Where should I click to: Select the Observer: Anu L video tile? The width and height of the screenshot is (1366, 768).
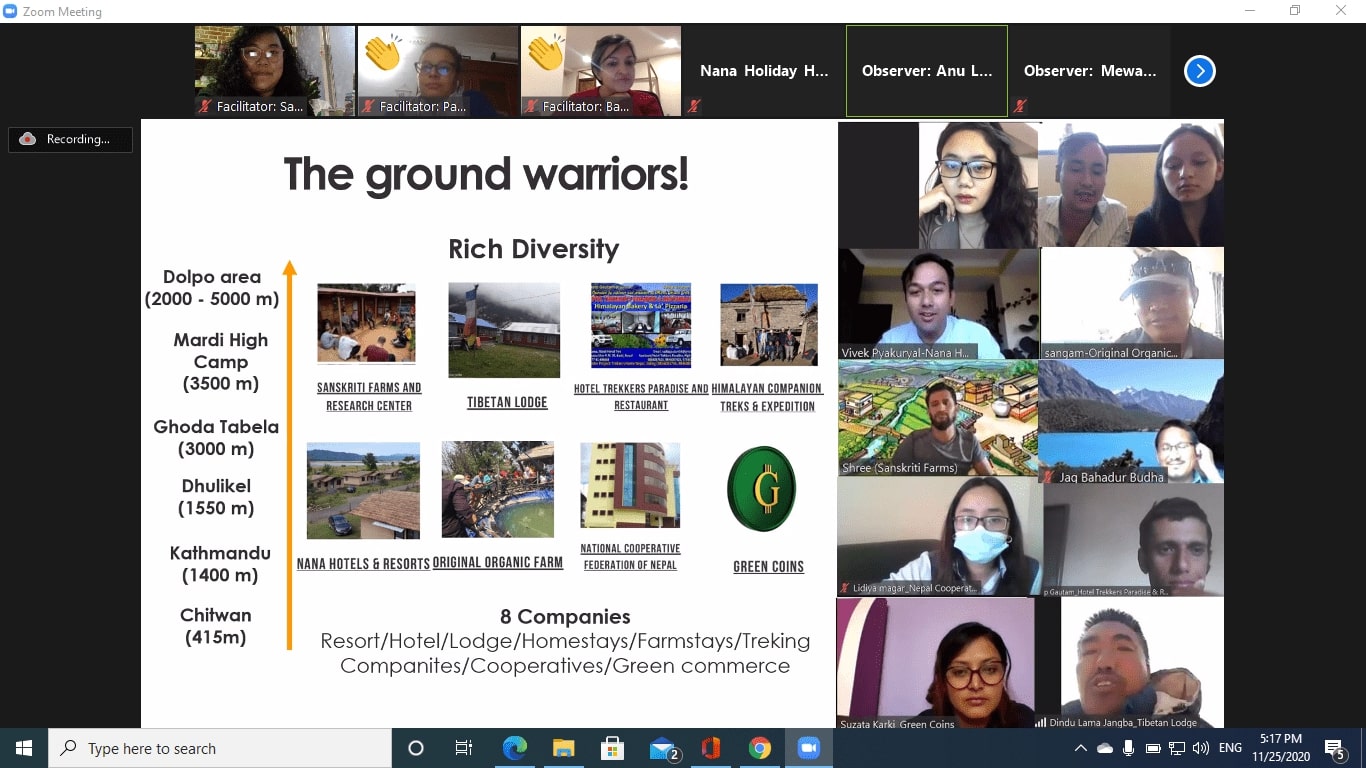coord(925,70)
